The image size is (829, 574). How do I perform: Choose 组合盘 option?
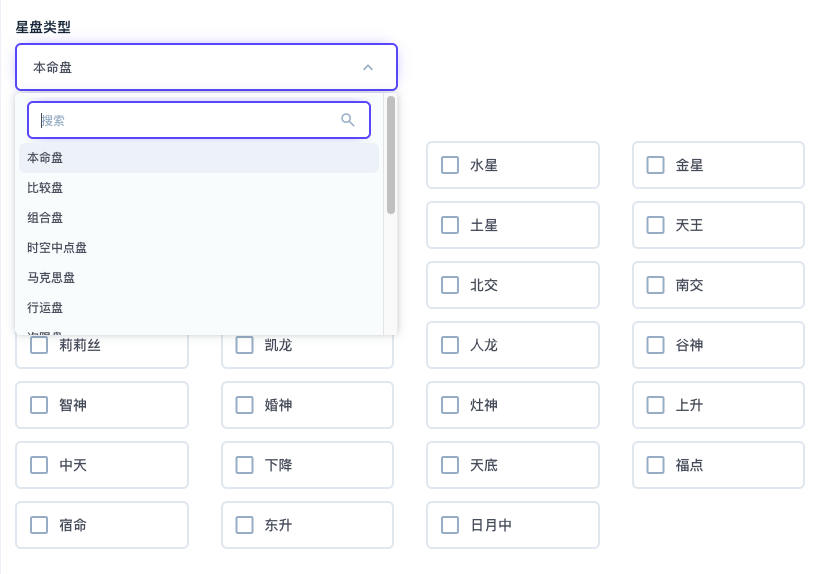point(45,218)
